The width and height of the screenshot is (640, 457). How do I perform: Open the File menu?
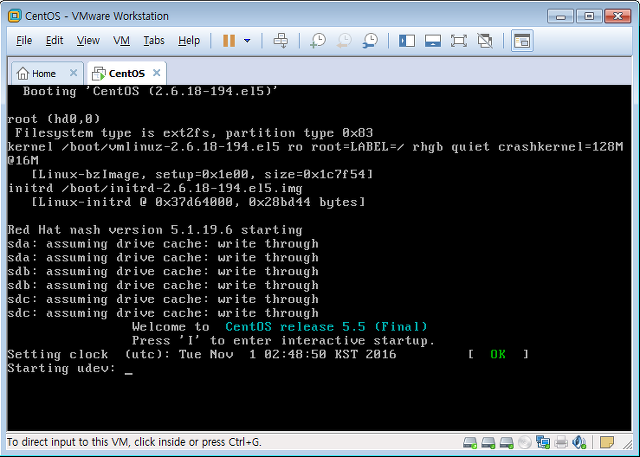point(24,40)
